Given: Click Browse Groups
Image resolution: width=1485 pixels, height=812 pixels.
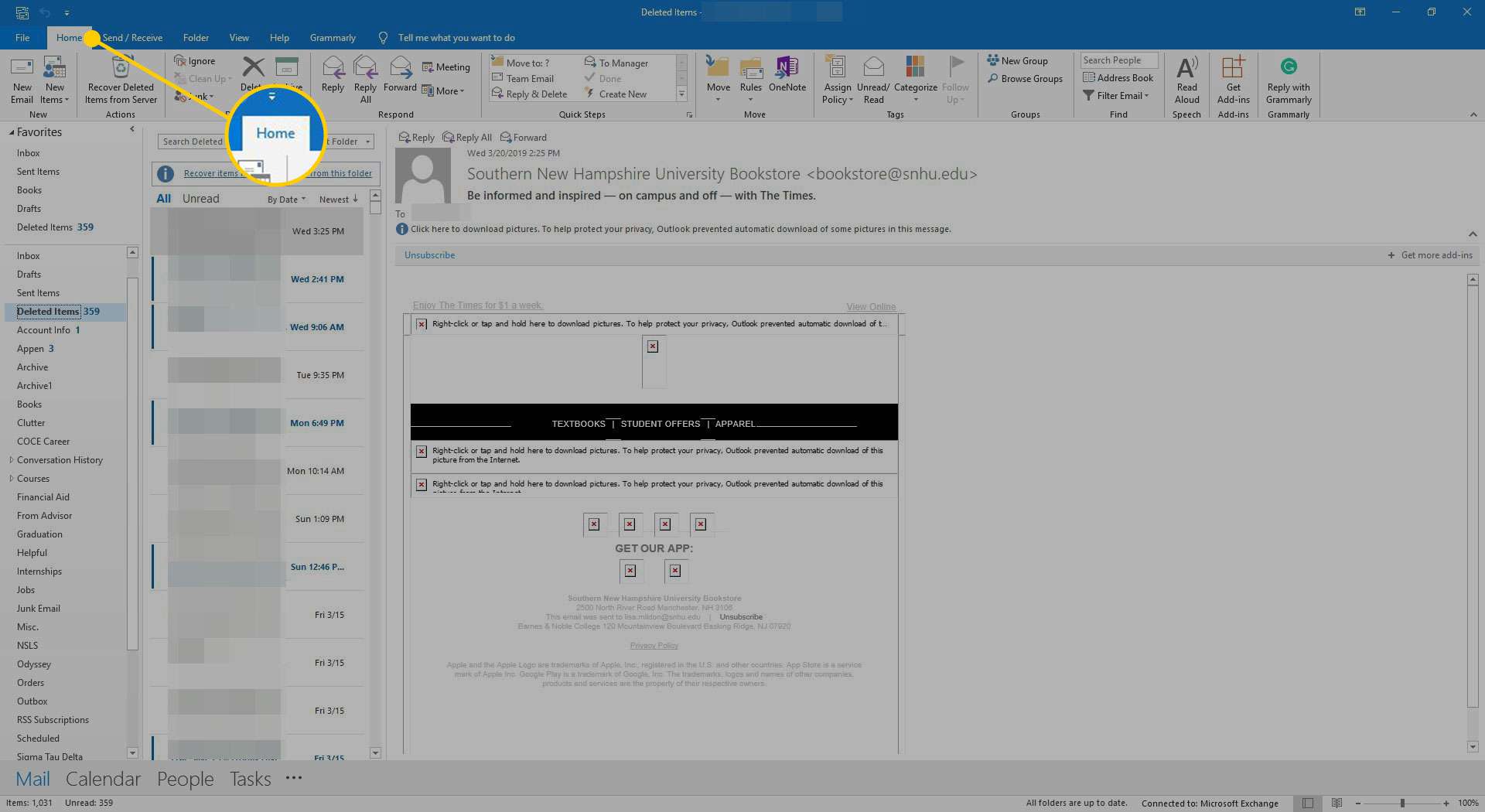Looking at the screenshot, I should click(1025, 78).
